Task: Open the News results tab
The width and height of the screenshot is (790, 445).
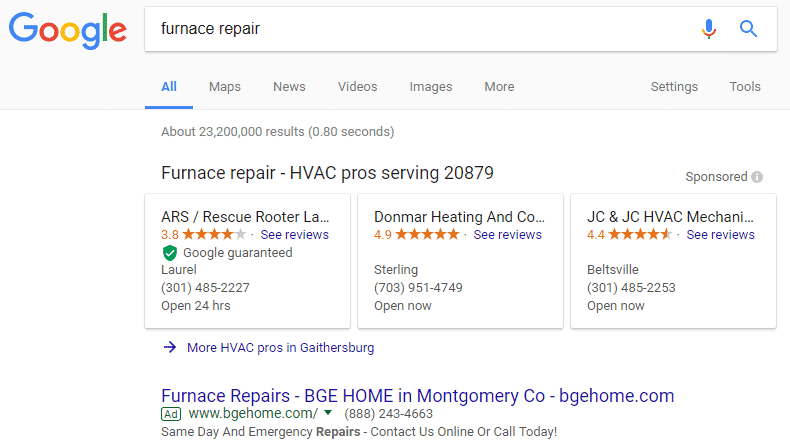Action: click(289, 87)
